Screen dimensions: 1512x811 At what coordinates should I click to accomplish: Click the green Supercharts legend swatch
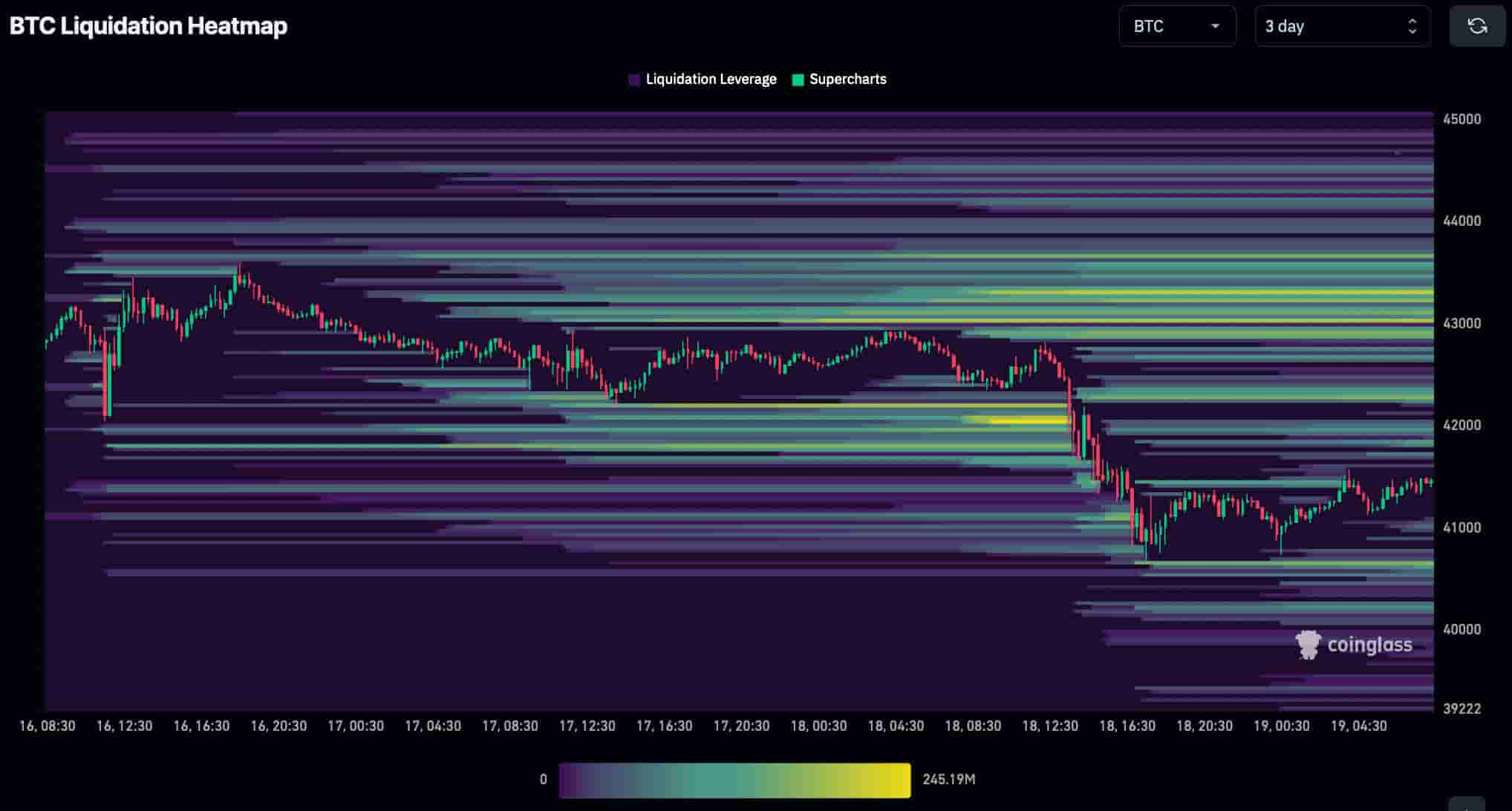(798, 79)
